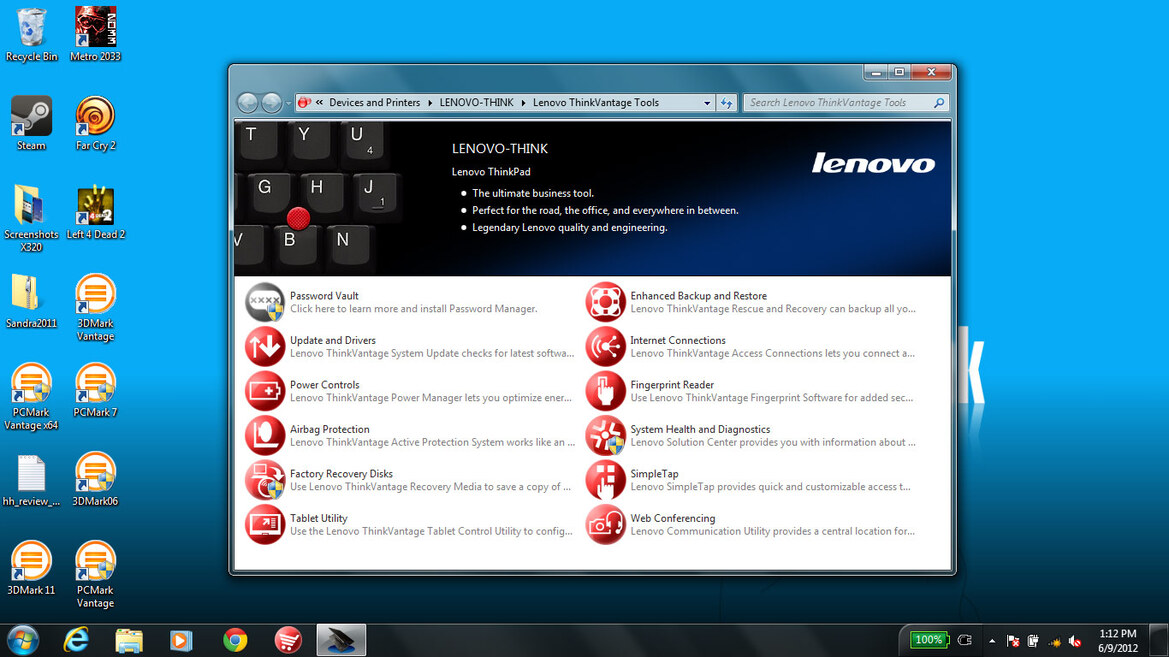Expand the breadcrumb overflow chevrons
Screen dimensions: 1169x657
319,103
